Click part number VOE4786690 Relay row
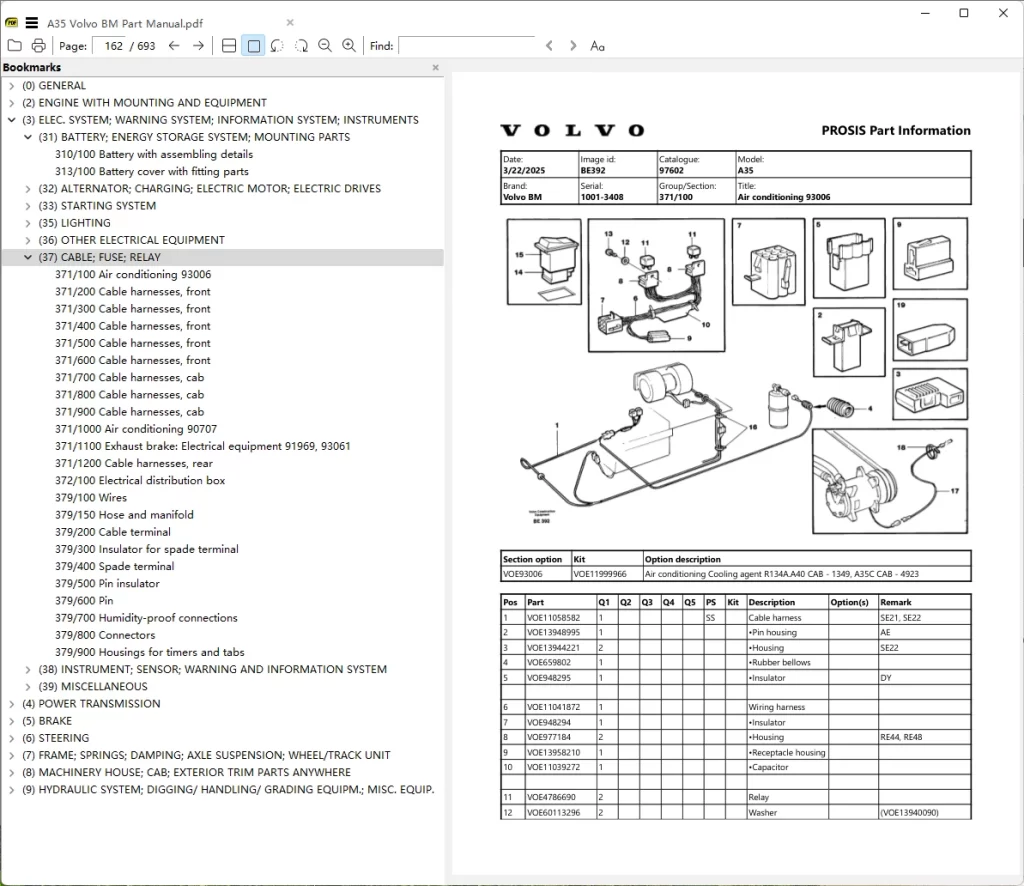The image size is (1024, 886). point(735,797)
